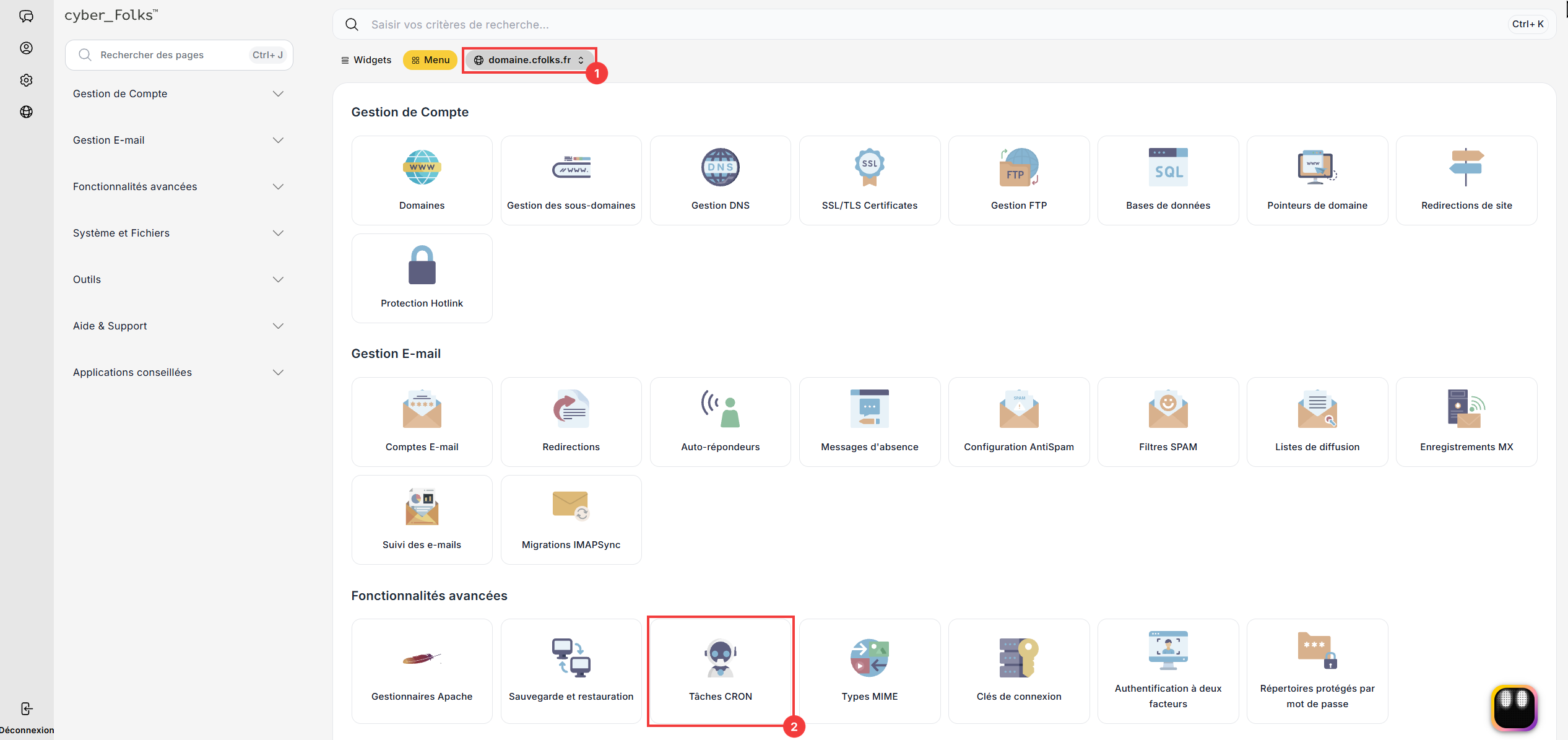1568x740 pixels.
Task: Open Migrations IMAPSync tile
Action: [x=571, y=520]
